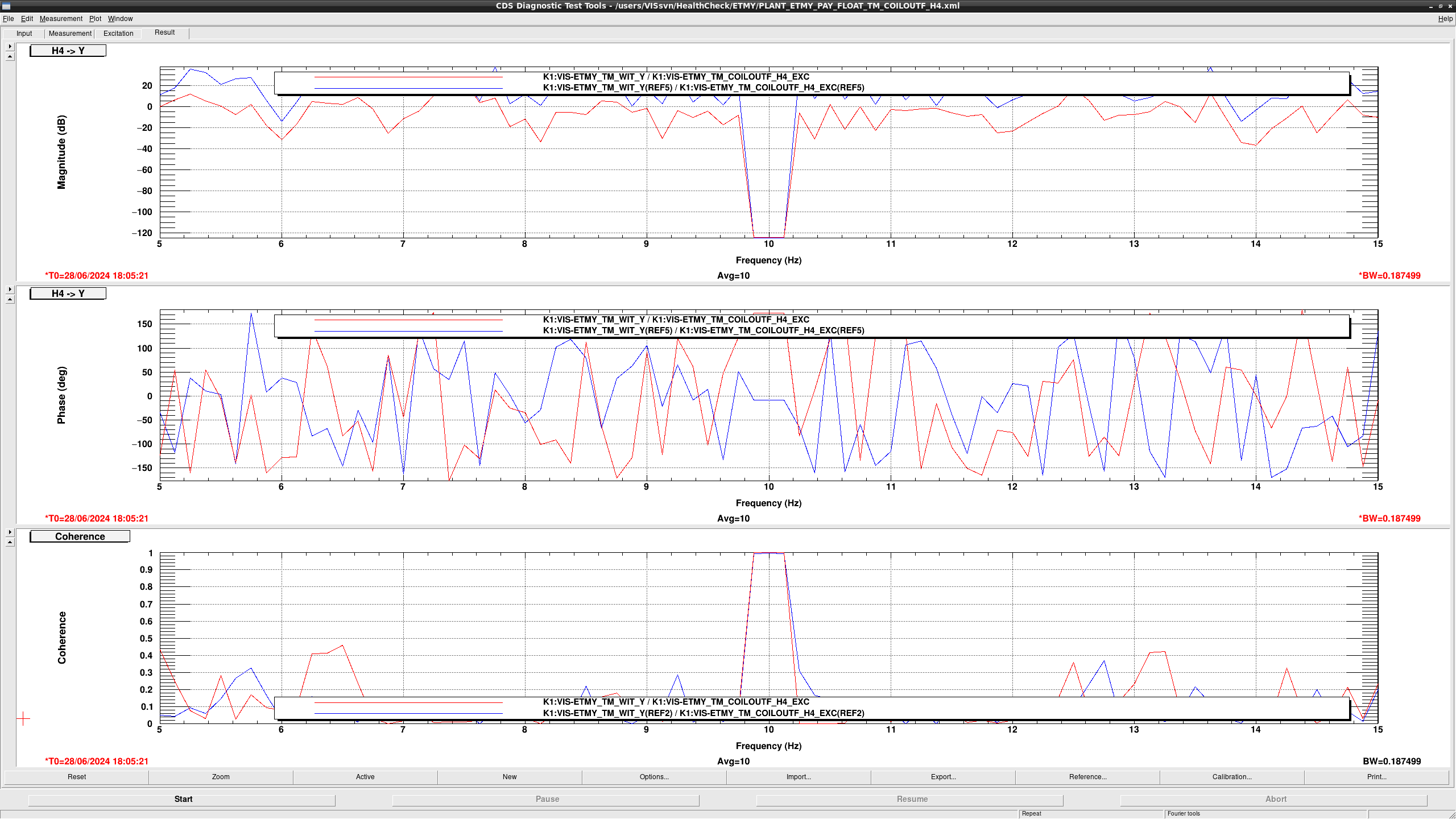
Task: Open the Window menu
Action: [x=120, y=19]
